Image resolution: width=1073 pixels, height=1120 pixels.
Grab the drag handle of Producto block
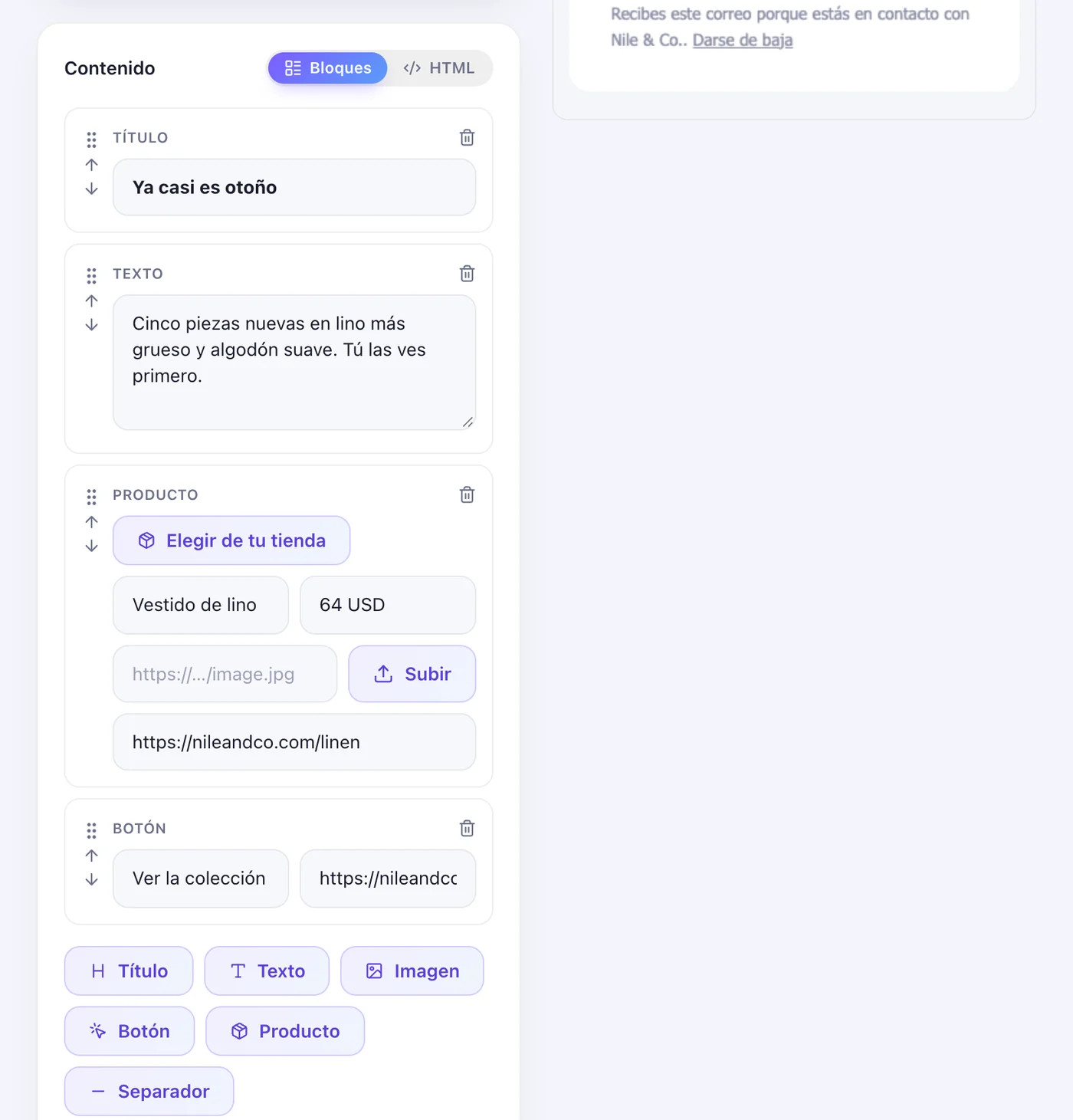point(91,497)
